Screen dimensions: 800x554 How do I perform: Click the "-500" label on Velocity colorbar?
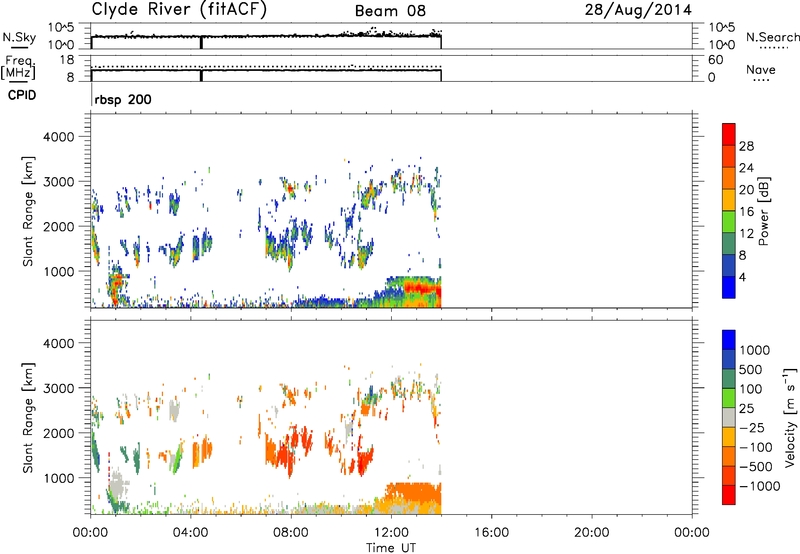pyautogui.click(x=756, y=467)
